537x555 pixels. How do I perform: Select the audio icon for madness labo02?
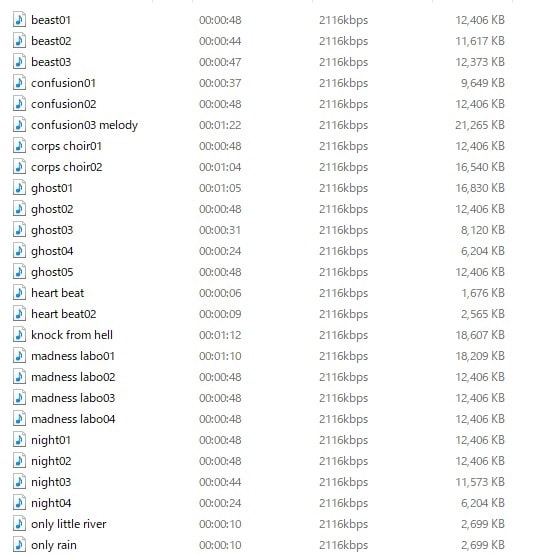click(x=19, y=377)
